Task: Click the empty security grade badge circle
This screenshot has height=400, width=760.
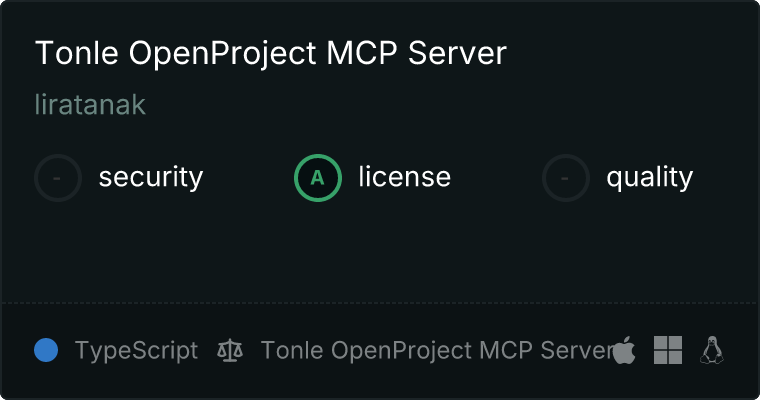Action: (58, 178)
